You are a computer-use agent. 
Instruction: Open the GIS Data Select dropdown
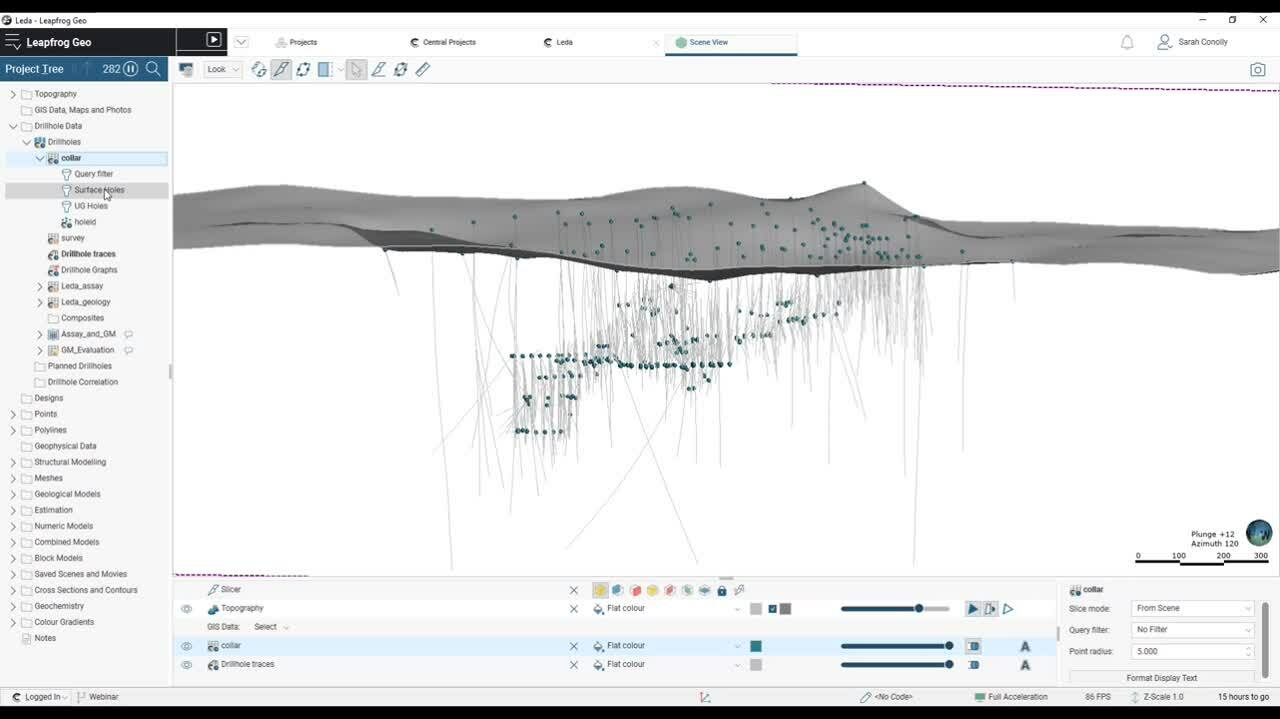tap(271, 627)
